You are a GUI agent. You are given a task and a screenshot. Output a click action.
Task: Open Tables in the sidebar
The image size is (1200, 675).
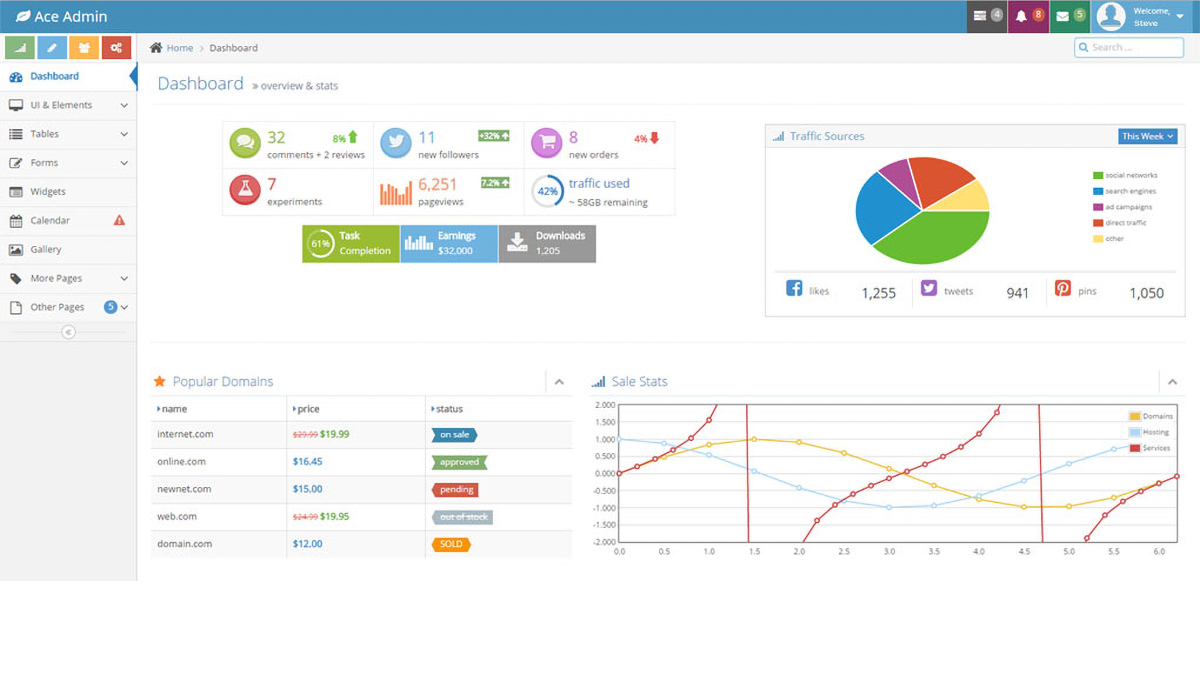(x=66, y=134)
